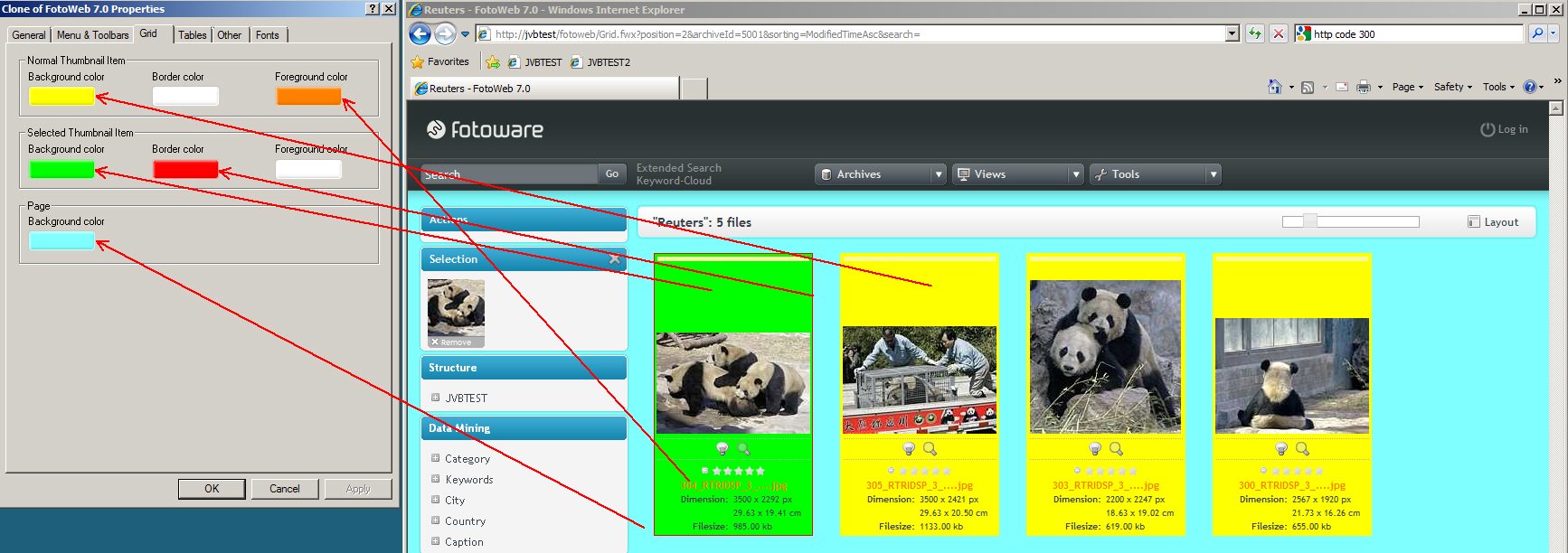This screenshot has width=1568, height=553.
Task: Switch to the Tables tab
Action: coord(192,35)
